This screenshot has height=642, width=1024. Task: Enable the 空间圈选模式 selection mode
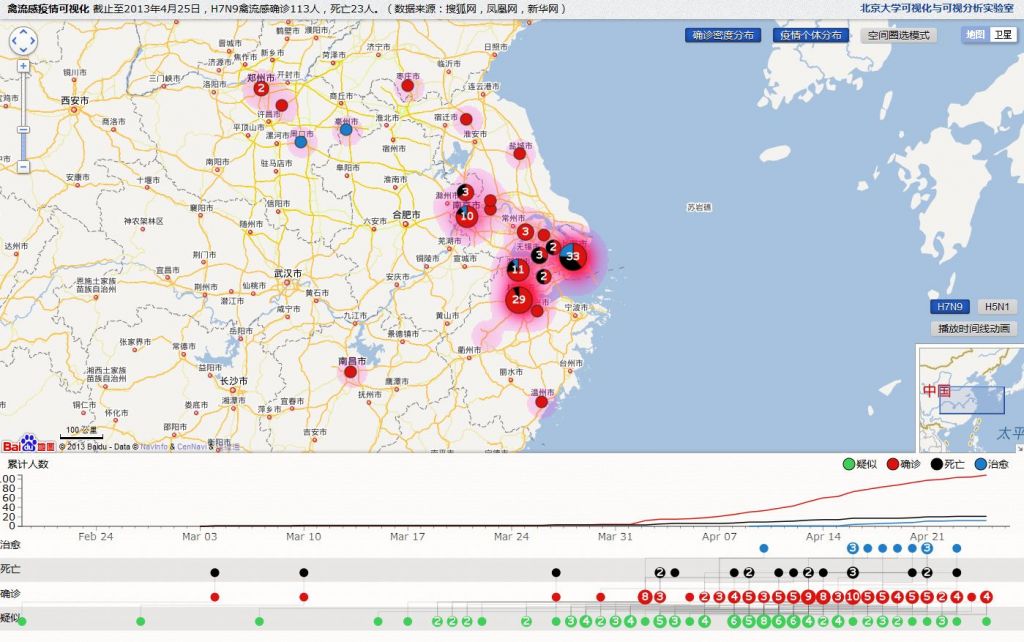coord(898,35)
